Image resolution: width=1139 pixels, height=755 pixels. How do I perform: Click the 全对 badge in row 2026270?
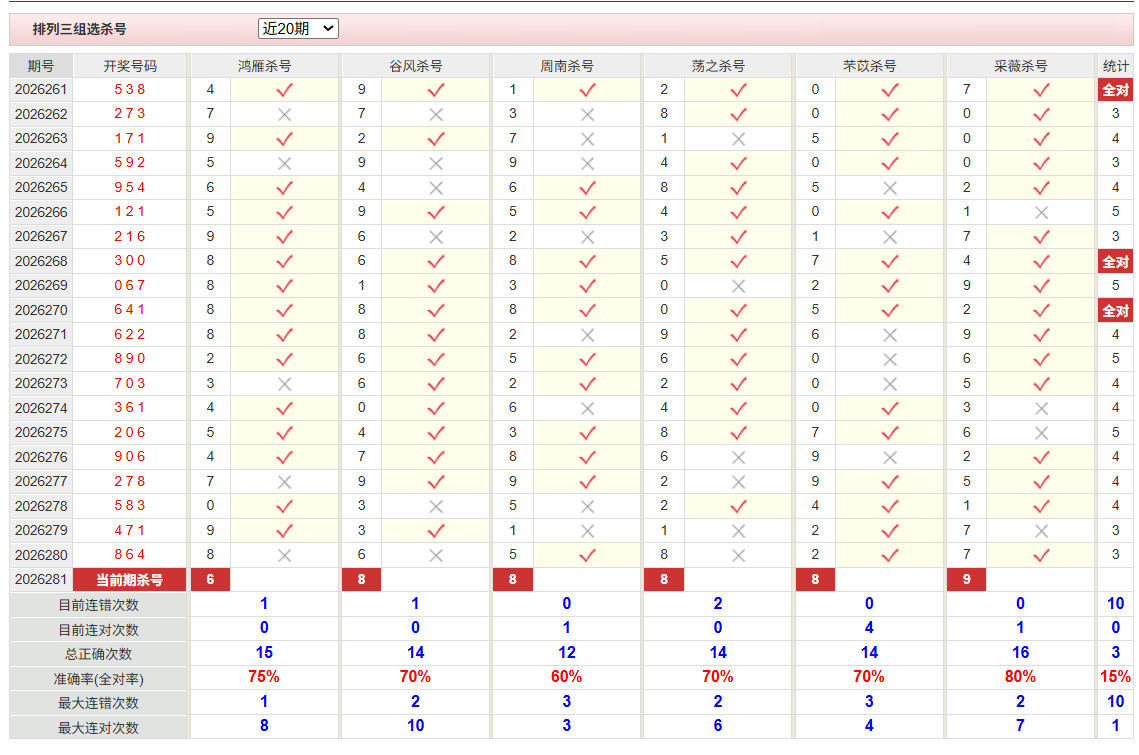pos(1116,311)
